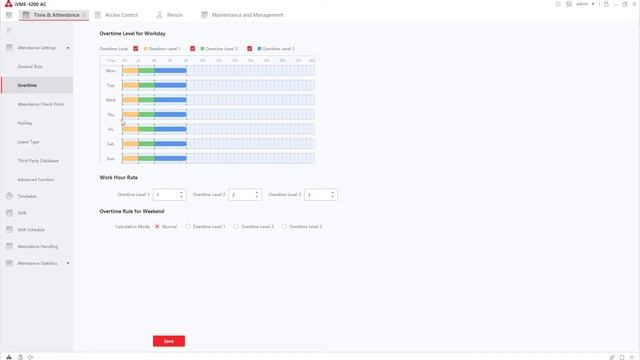Click the expand arrow icon at bottom right
This screenshot has height=360, width=640.
click(632, 357)
